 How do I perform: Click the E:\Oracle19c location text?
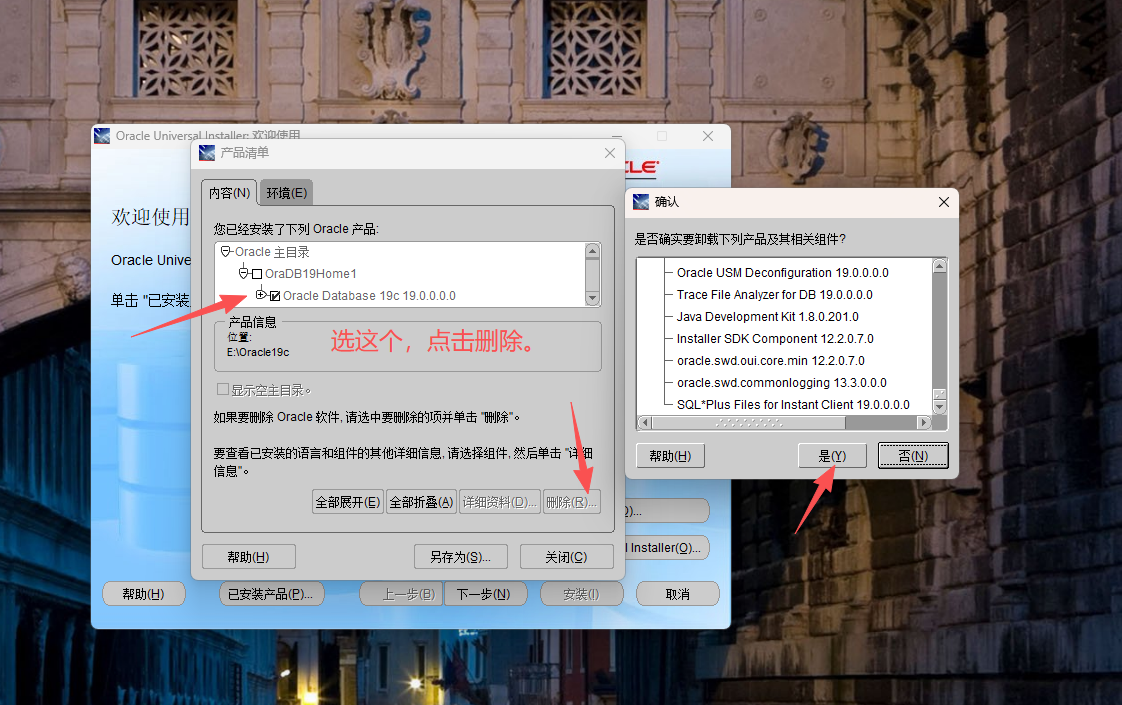pos(258,352)
